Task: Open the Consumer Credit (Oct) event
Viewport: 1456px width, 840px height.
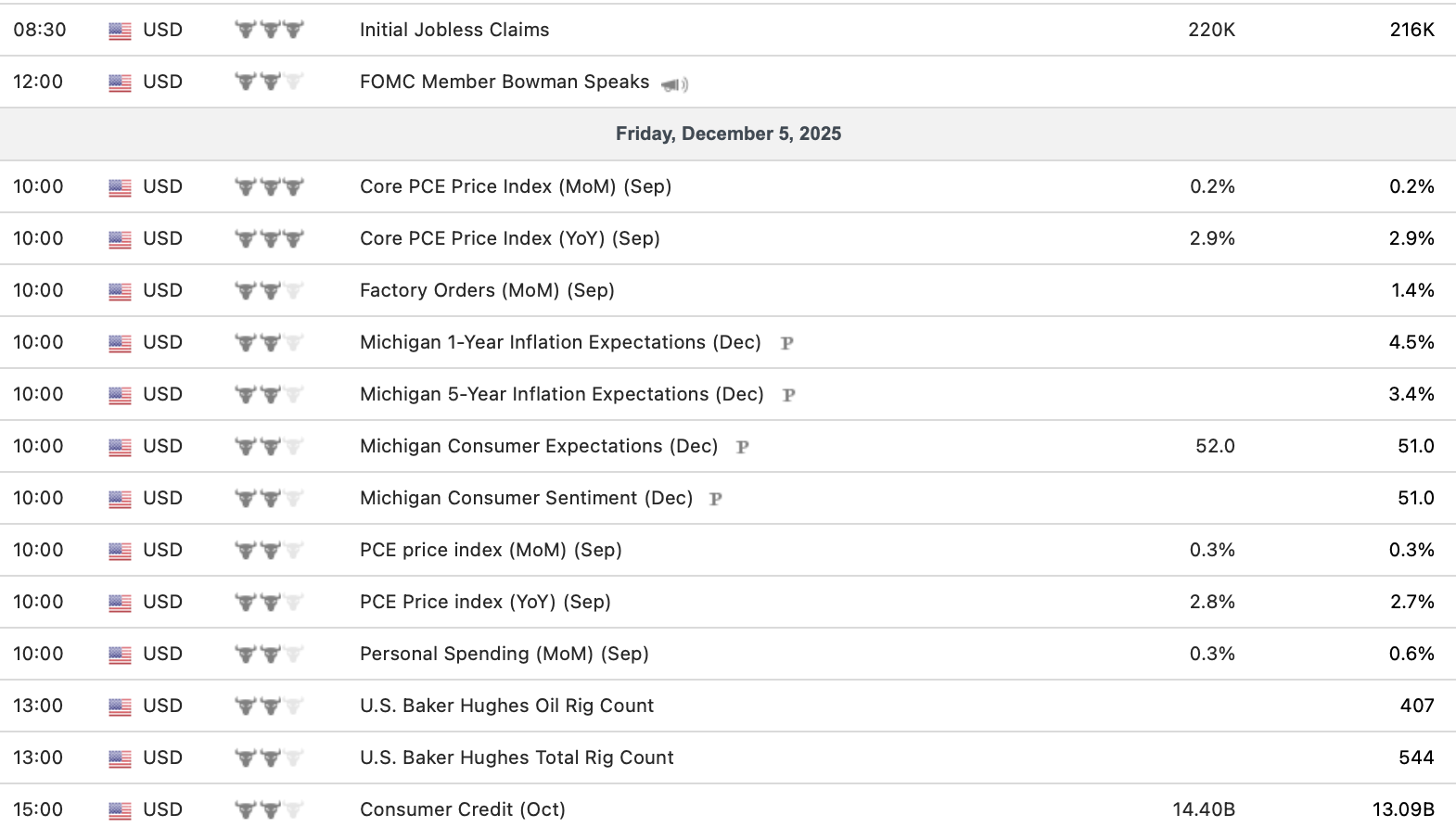Action: coord(462,809)
